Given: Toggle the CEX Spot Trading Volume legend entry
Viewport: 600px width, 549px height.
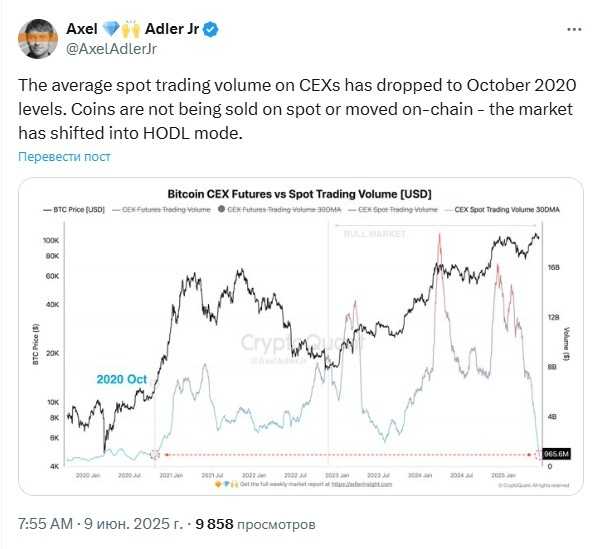Looking at the screenshot, I should 393,210.
